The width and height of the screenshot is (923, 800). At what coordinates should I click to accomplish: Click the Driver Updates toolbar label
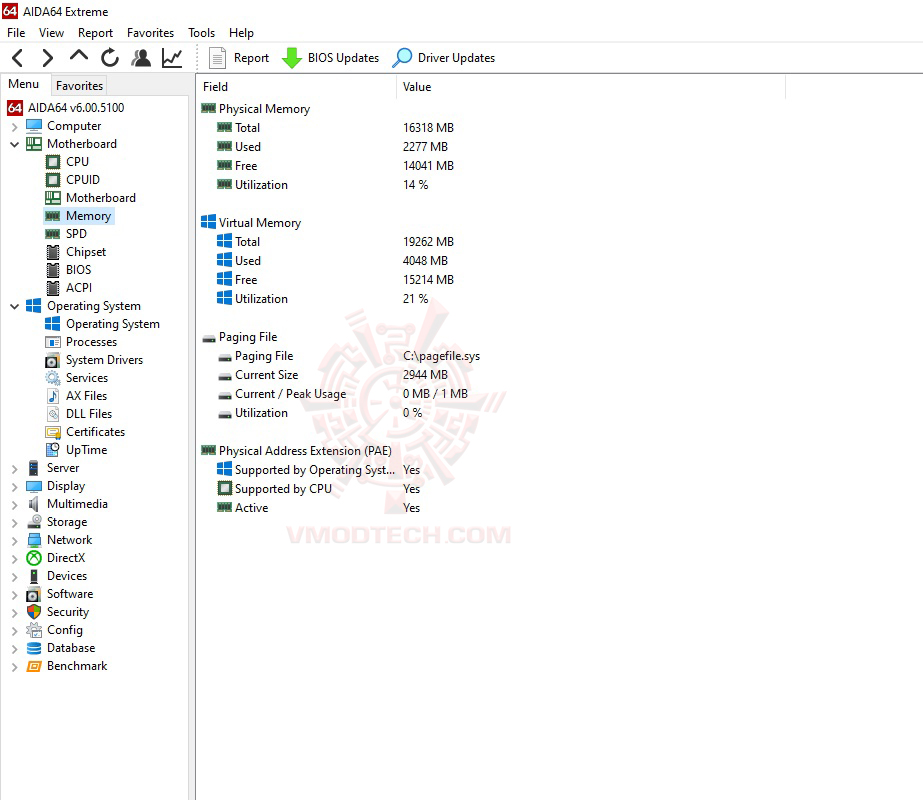[456, 58]
